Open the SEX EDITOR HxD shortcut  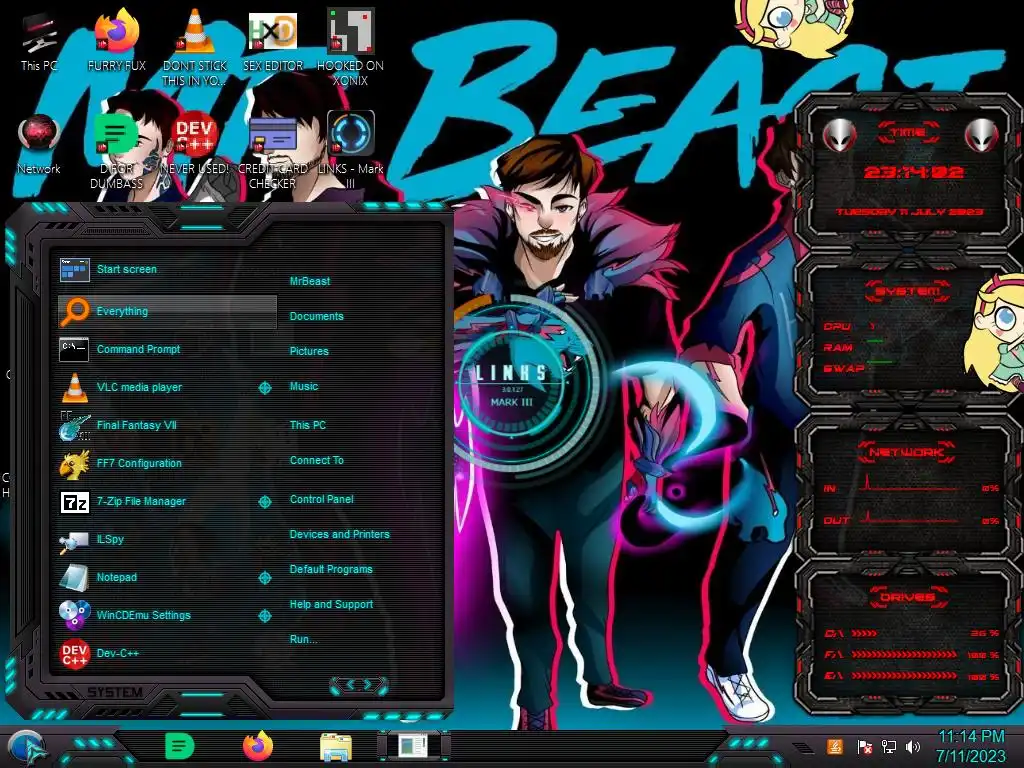click(x=272, y=42)
